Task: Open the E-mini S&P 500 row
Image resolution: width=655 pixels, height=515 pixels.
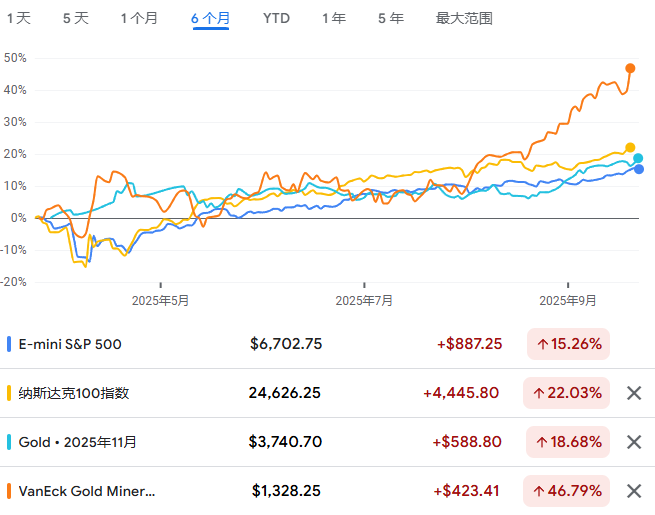Action: 70,344
